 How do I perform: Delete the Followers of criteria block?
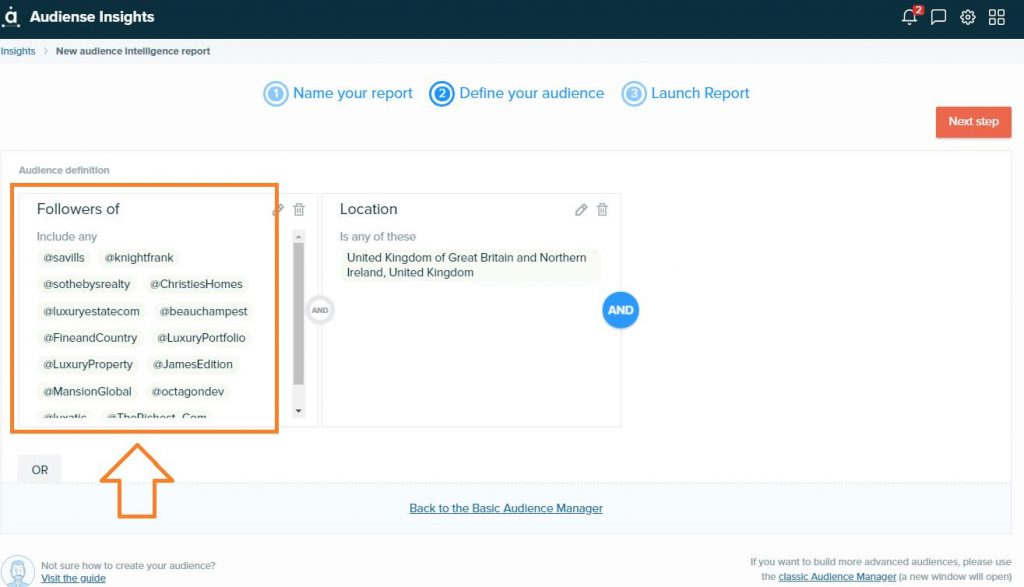pyautogui.click(x=299, y=210)
